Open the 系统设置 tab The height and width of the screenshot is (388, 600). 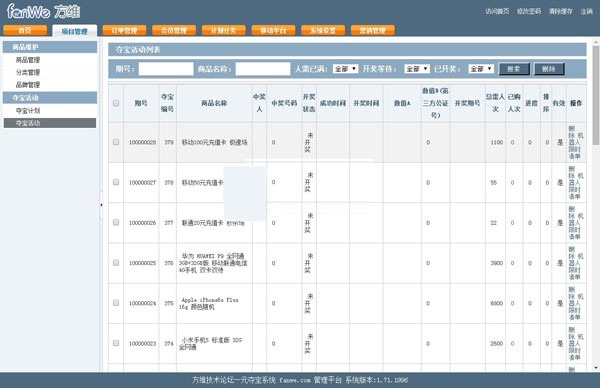(323, 30)
